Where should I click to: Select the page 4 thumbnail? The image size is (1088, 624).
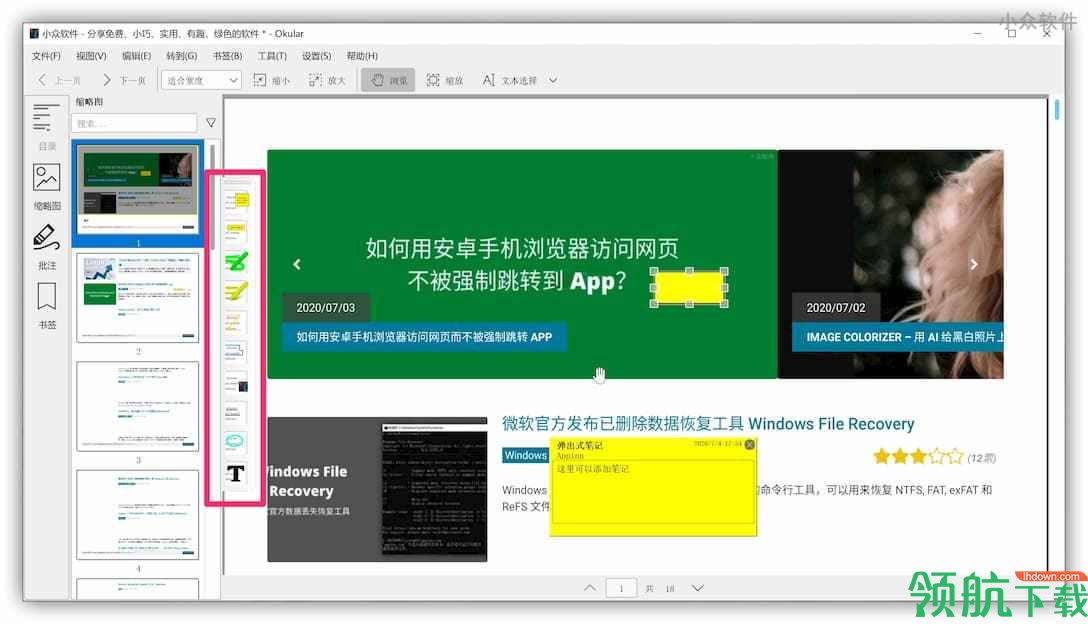(x=137, y=515)
